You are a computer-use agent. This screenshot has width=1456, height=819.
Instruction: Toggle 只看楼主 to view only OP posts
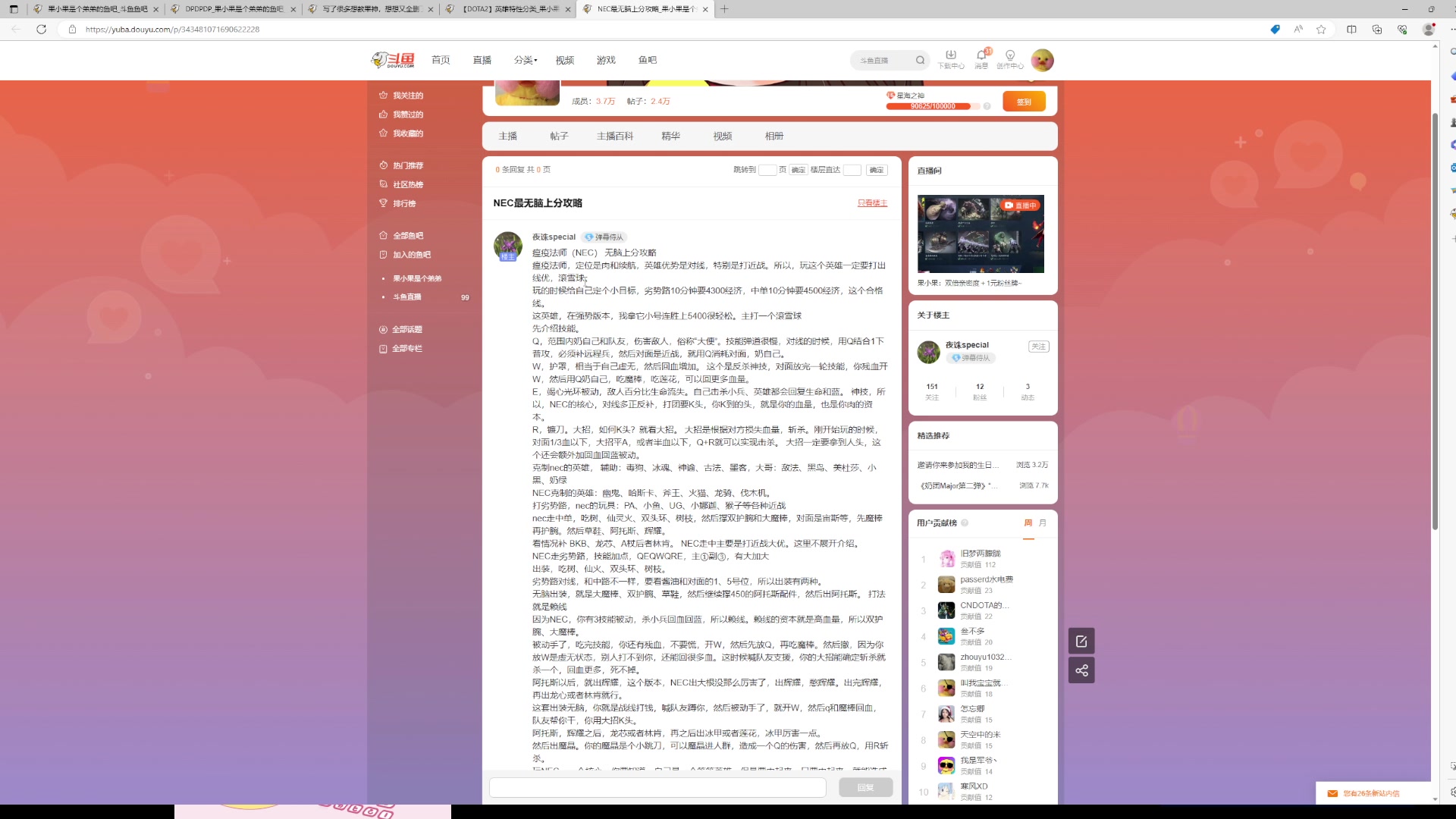[872, 203]
